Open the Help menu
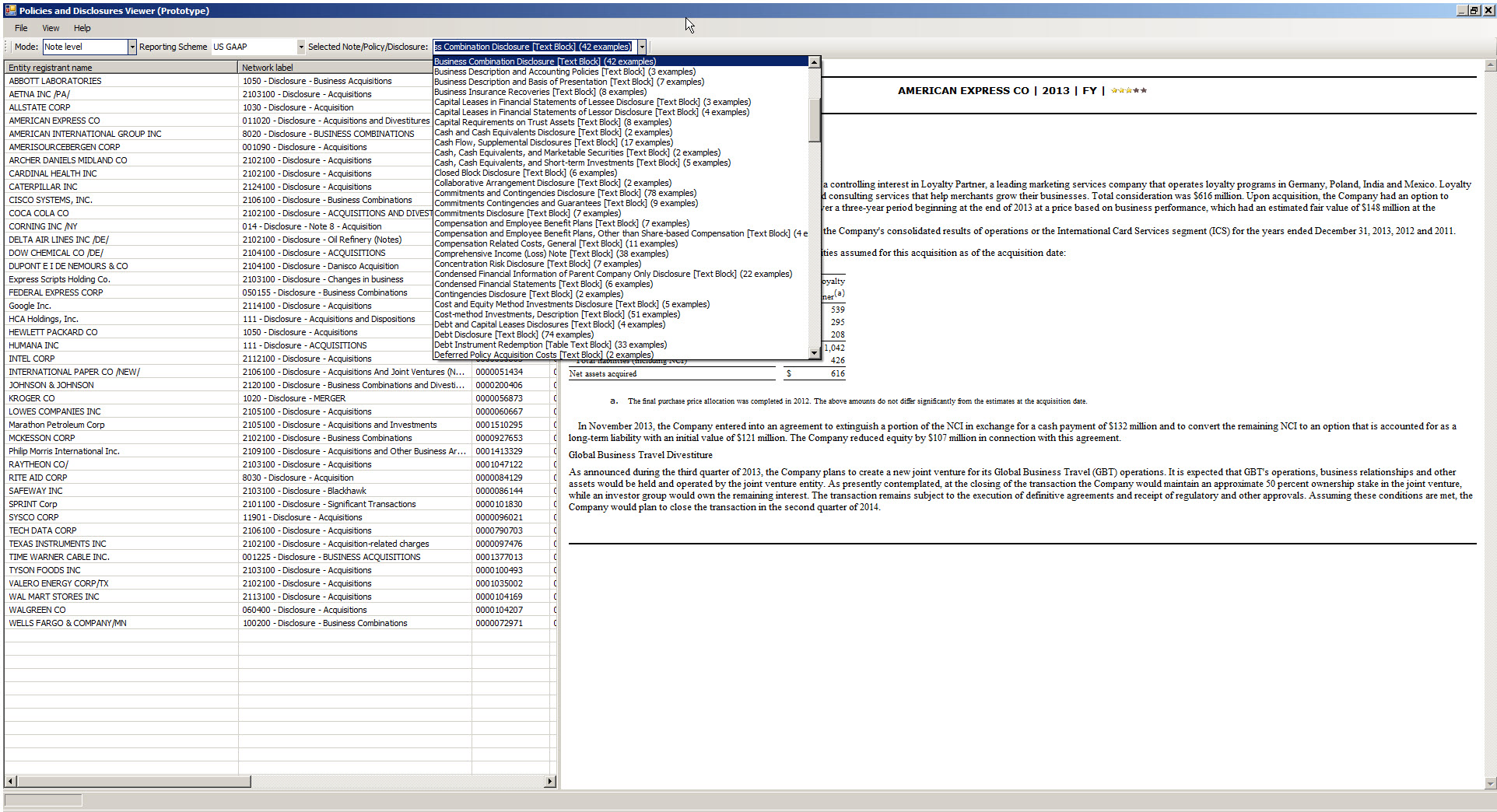Image resolution: width=1497 pixels, height=812 pixels. click(x=82, y=28)
